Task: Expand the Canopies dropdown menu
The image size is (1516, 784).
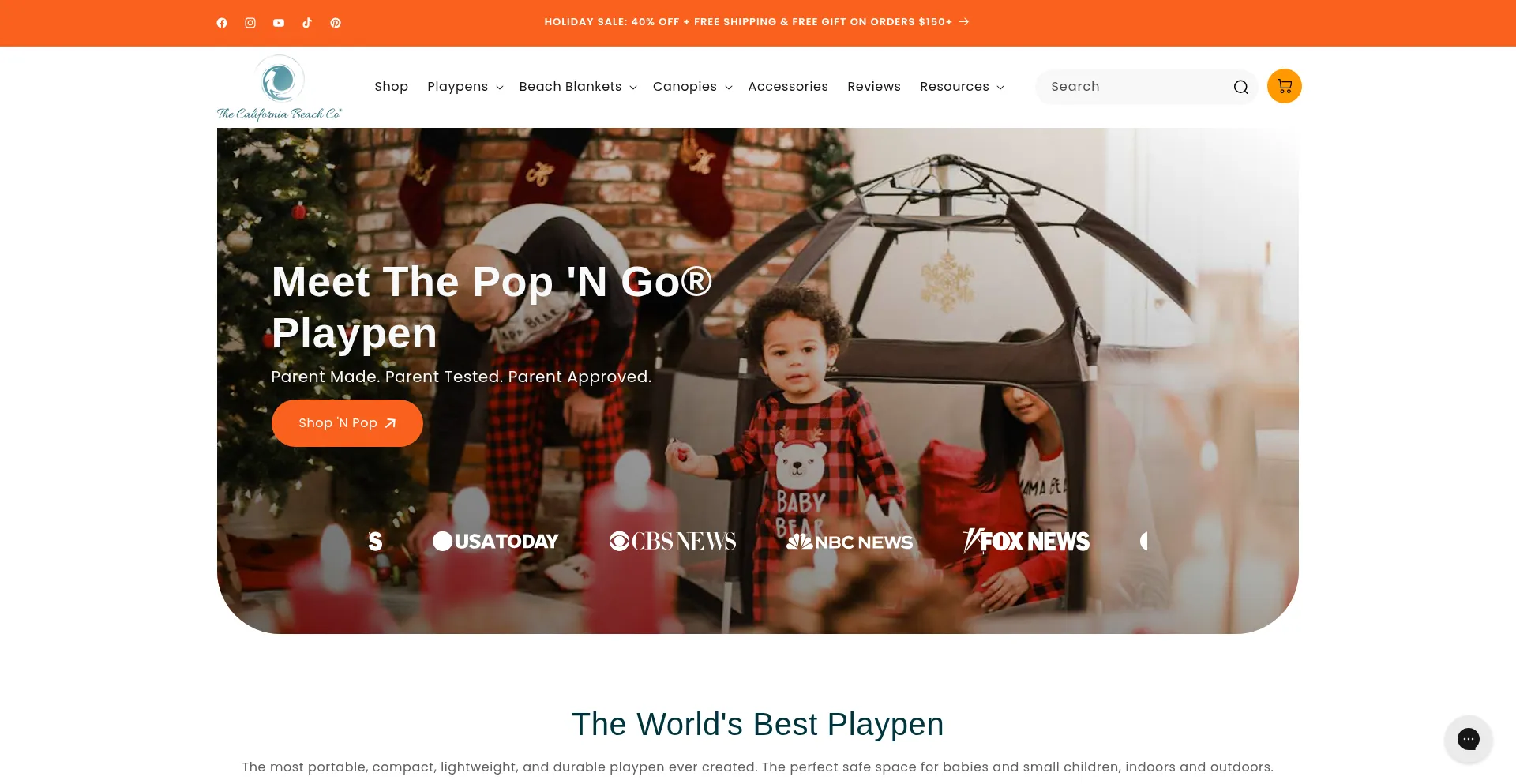Action: click(692, 87)
